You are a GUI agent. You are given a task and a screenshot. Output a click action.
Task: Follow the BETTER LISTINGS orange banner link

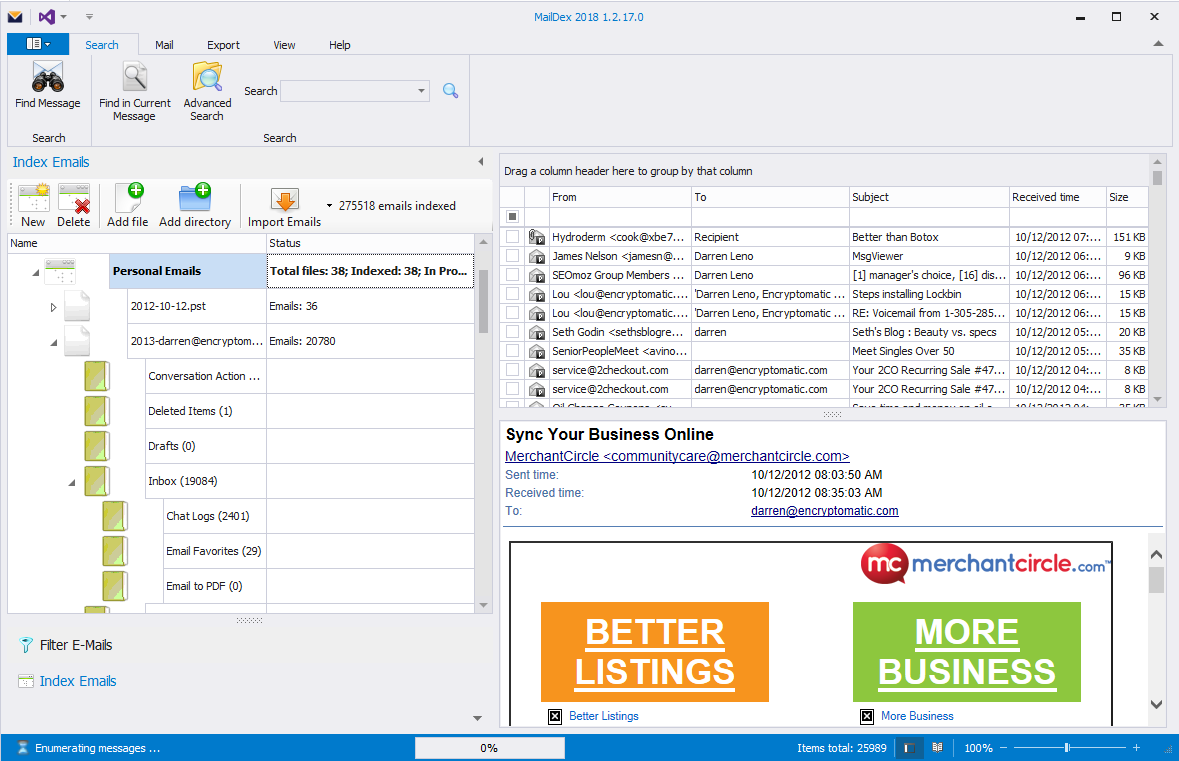(x=655, y=652)
